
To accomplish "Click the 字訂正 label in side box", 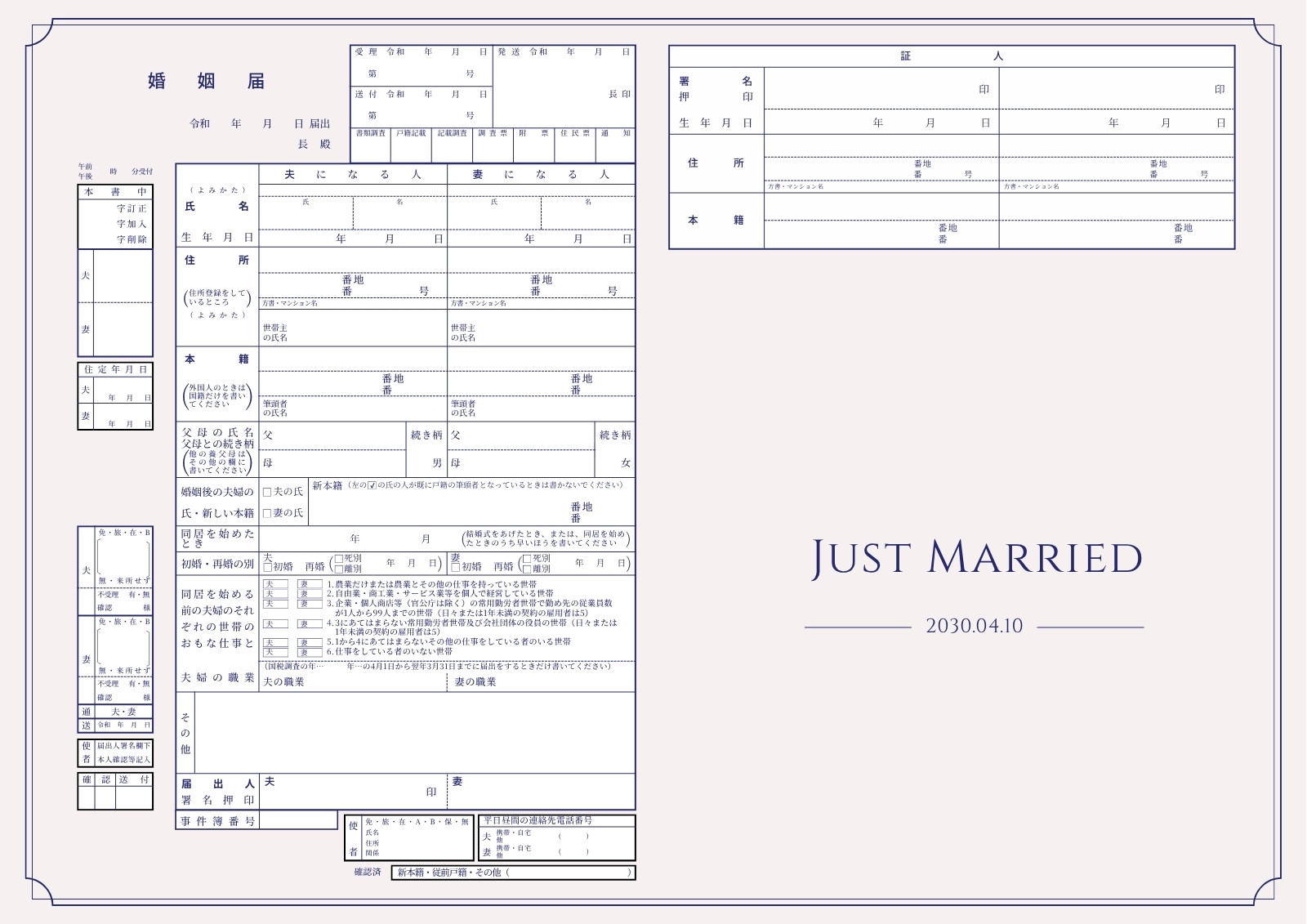I will (132, 208).
